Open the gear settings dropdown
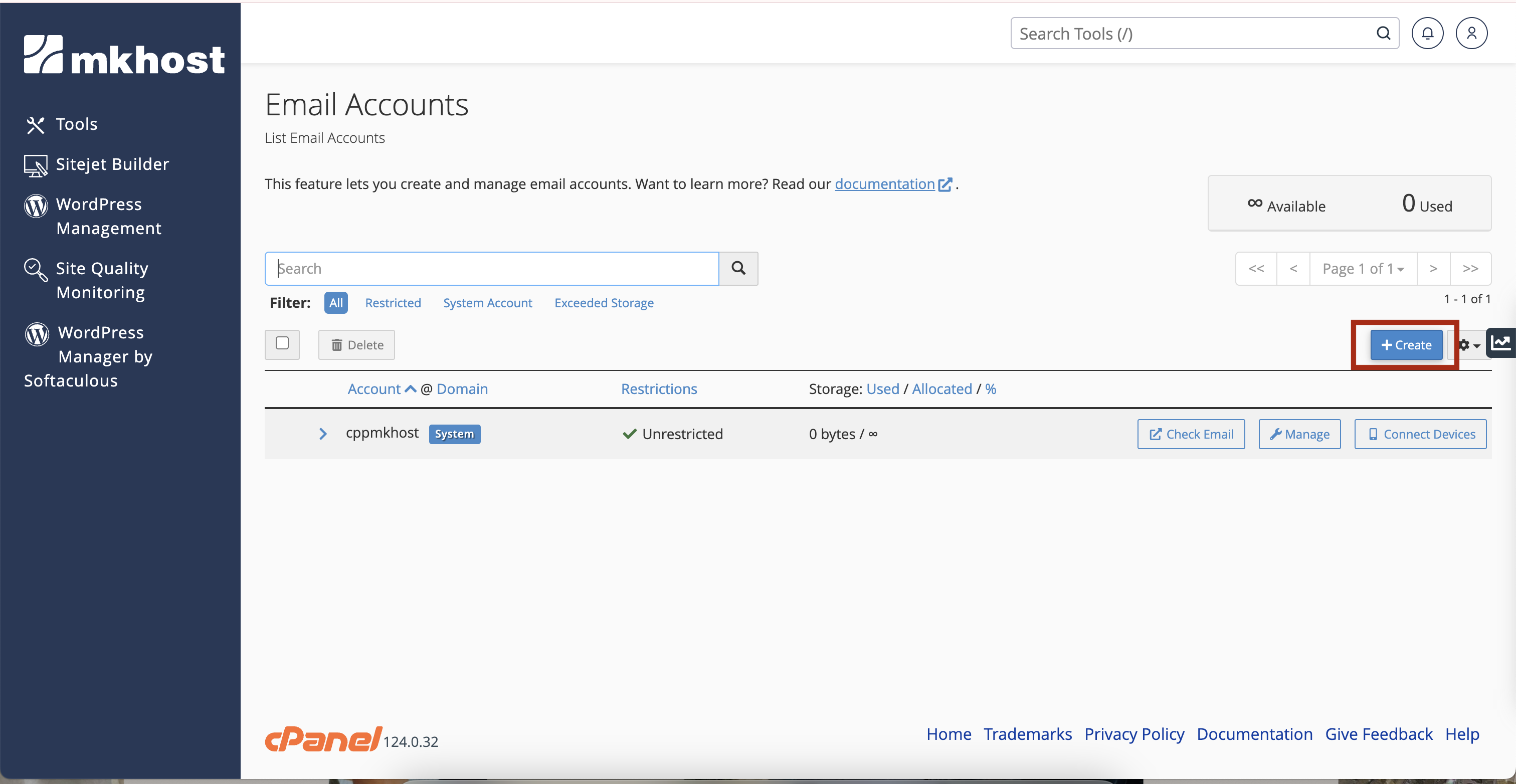Image resolution: width=1516 pixels, height=784 pixels. (1469, 345)
